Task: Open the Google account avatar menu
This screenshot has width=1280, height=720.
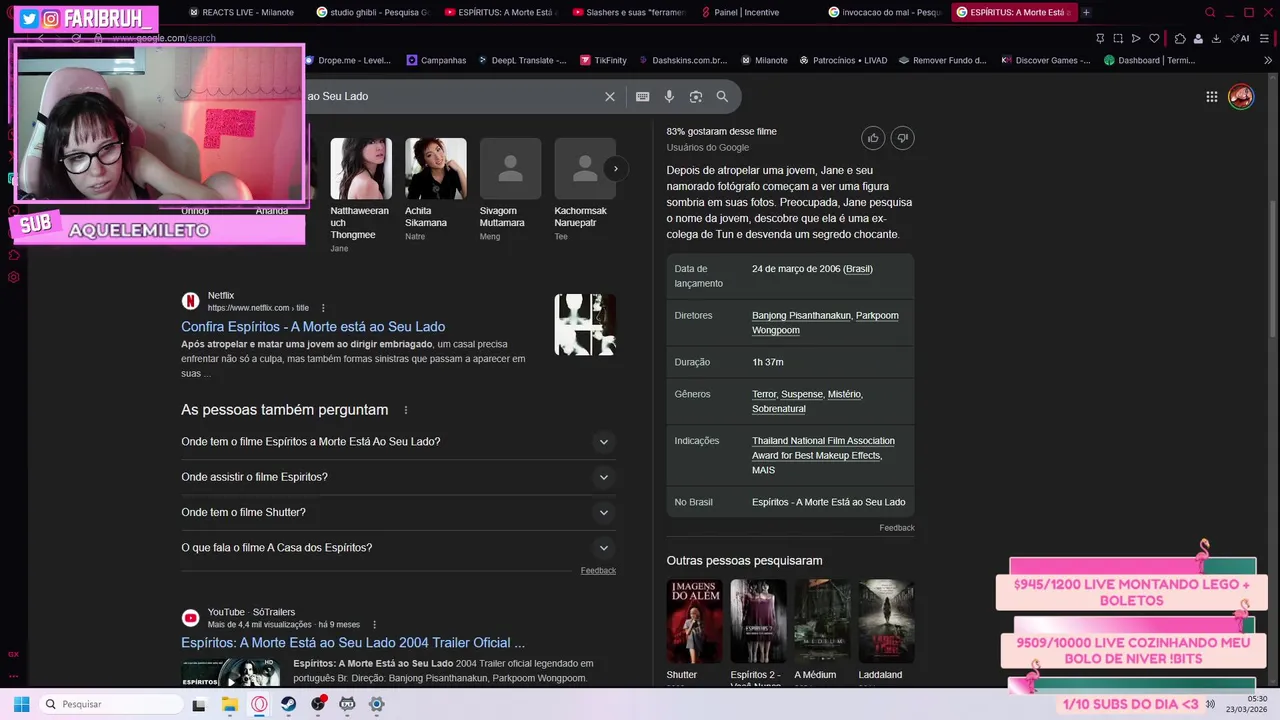Action: click(x=1241, y=97)
